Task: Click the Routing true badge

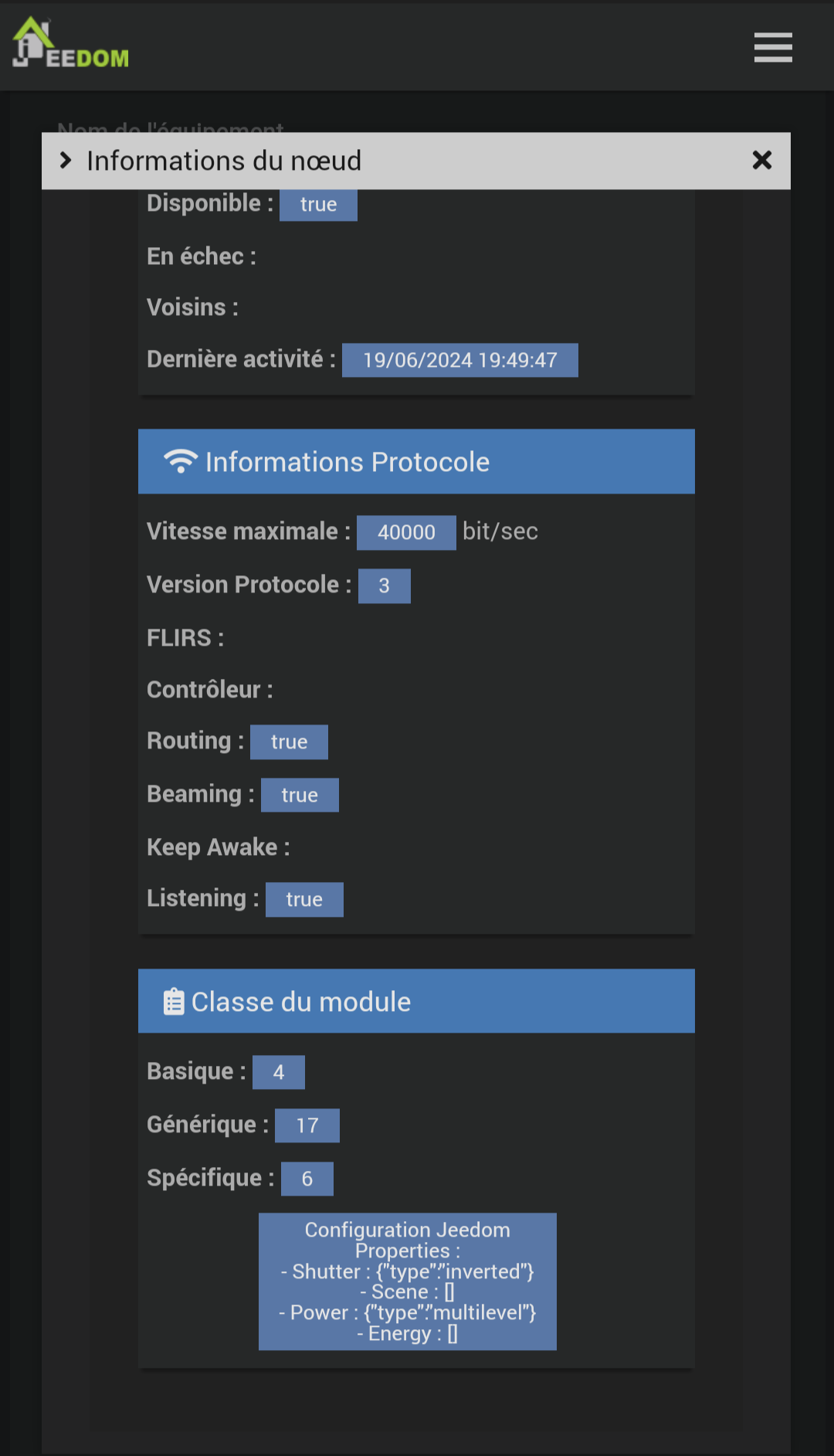Action: click(x=289, y=742)
